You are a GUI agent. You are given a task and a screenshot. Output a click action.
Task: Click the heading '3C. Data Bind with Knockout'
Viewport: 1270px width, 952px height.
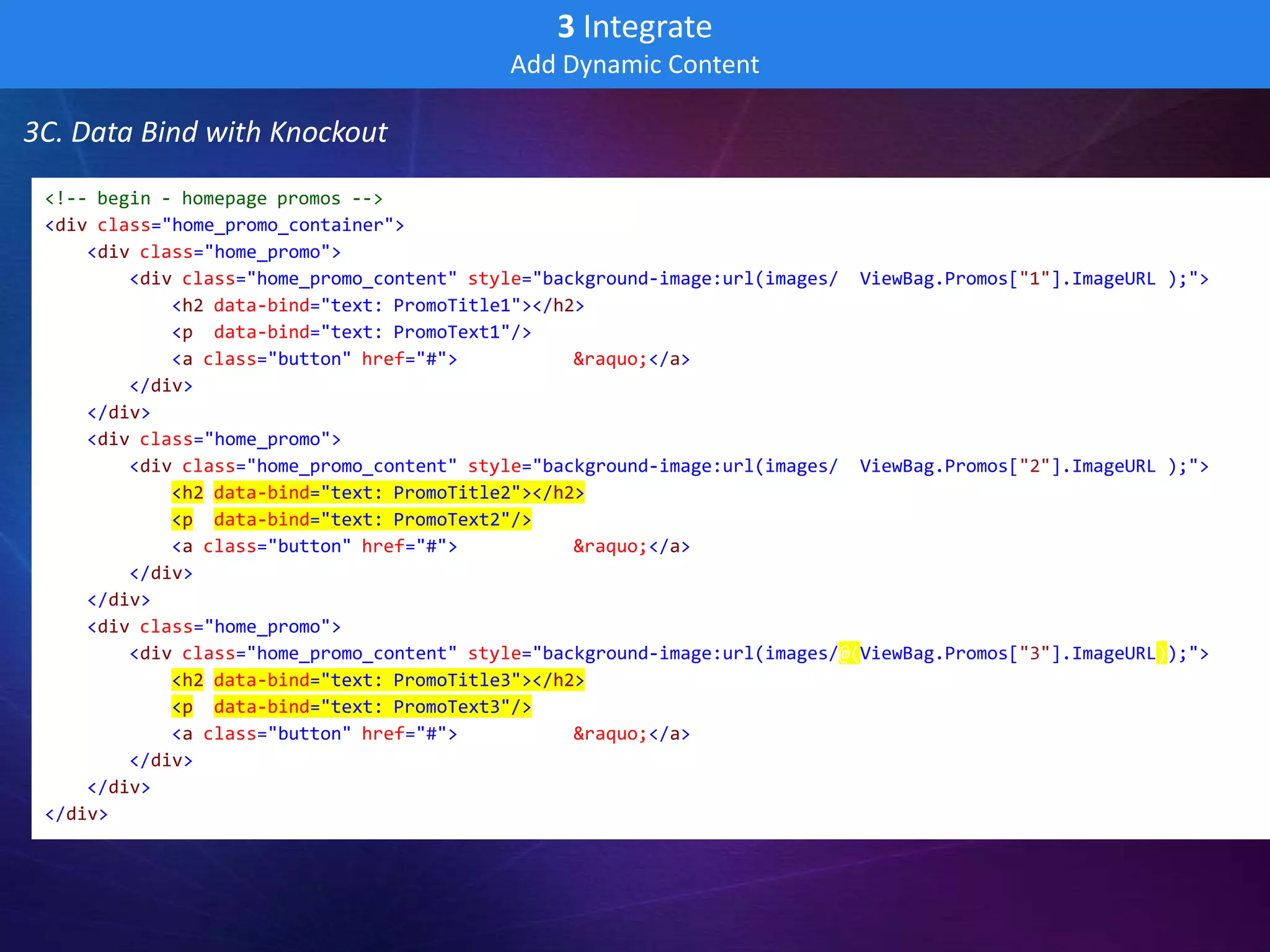[205, 133]
